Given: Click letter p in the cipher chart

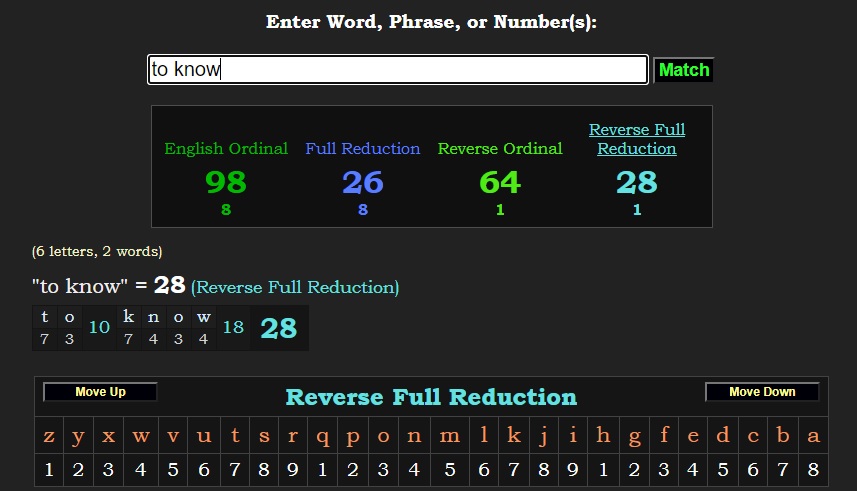Looking at the screenshot, I should (x=353, y=437).
